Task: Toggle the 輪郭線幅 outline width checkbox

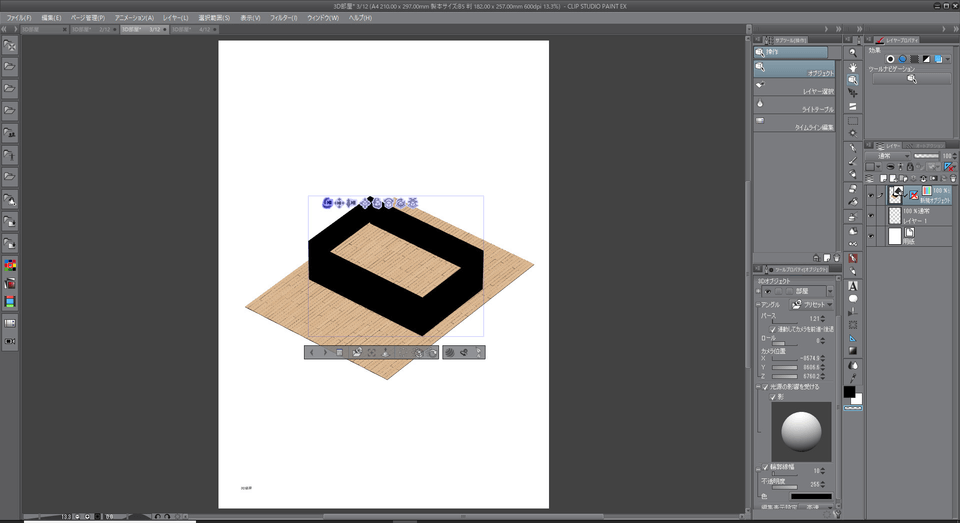Action: (x=766, y=467)
